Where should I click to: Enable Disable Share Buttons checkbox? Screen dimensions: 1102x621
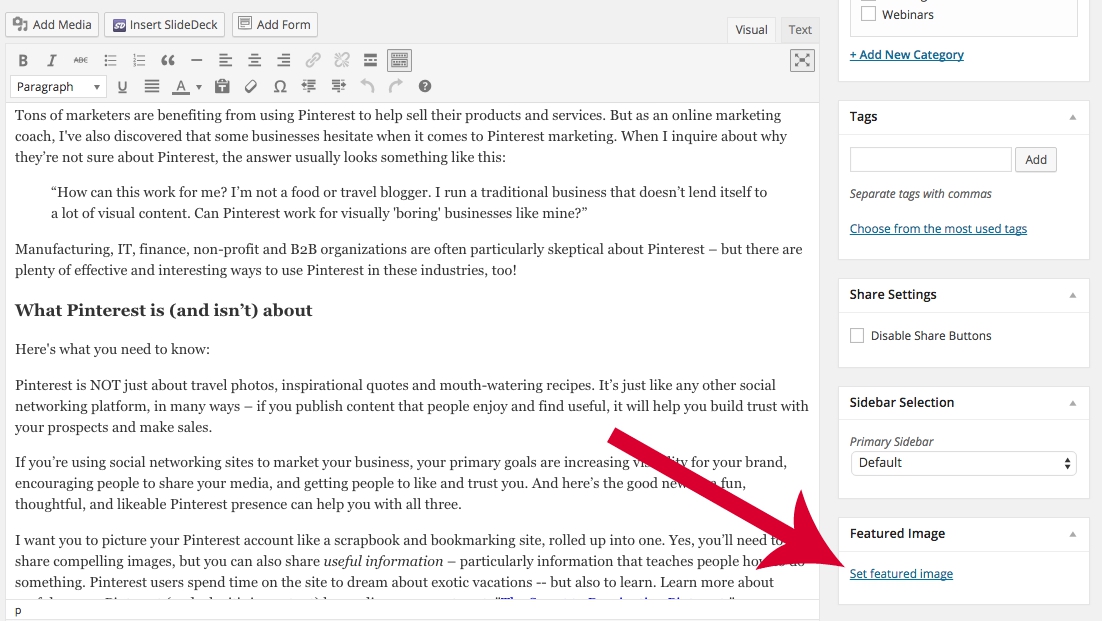pyautogui.click(x=857, y=336)
